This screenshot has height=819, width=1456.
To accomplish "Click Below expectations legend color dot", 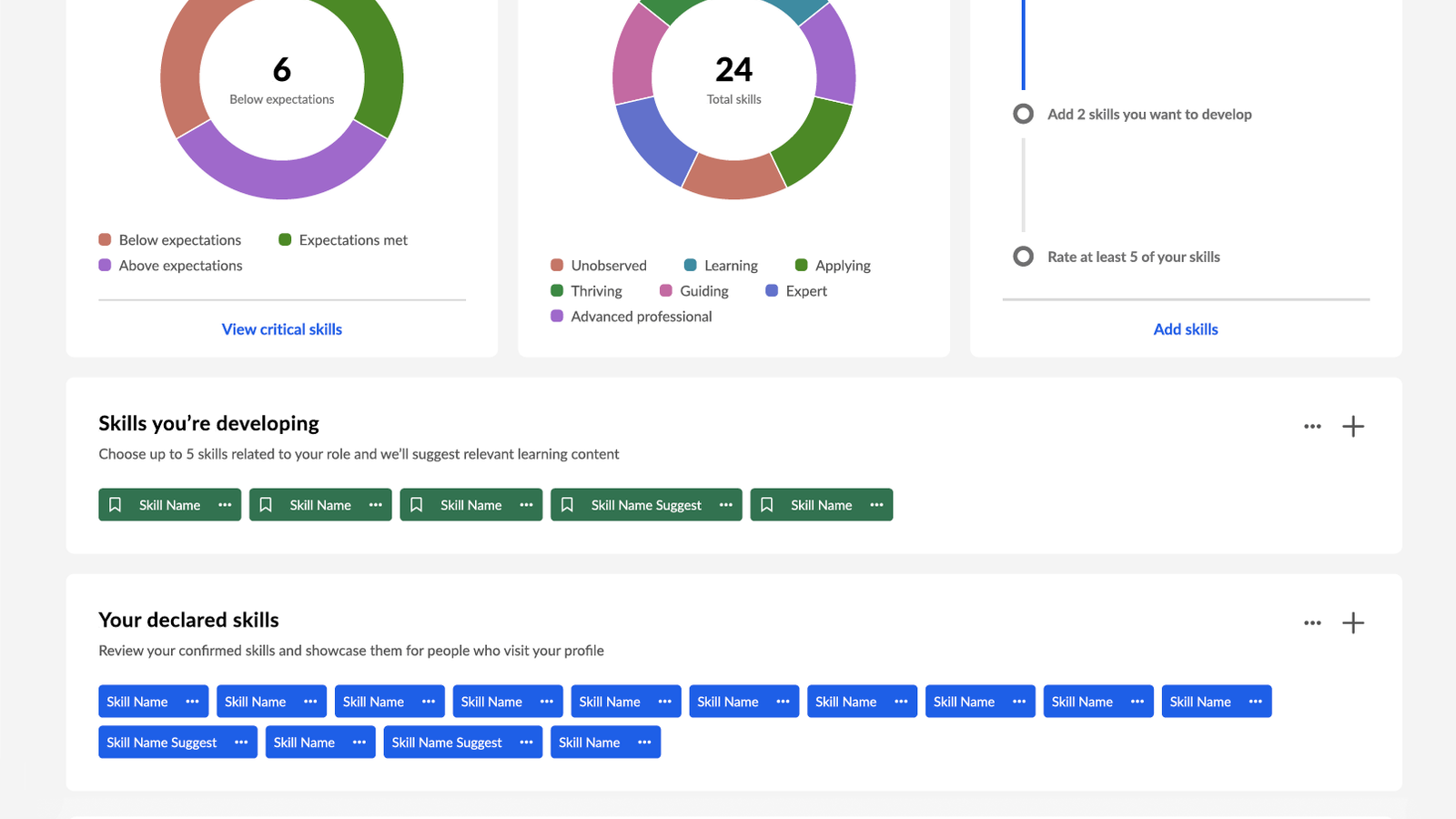I will [x=105, y=240].
